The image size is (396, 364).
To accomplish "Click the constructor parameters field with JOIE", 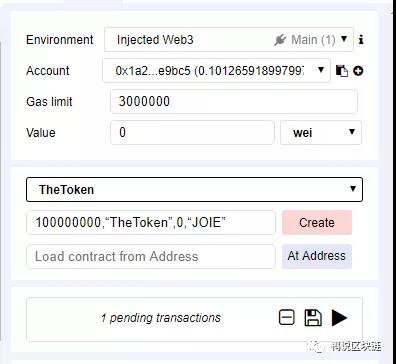I will [x=151, y=222].
